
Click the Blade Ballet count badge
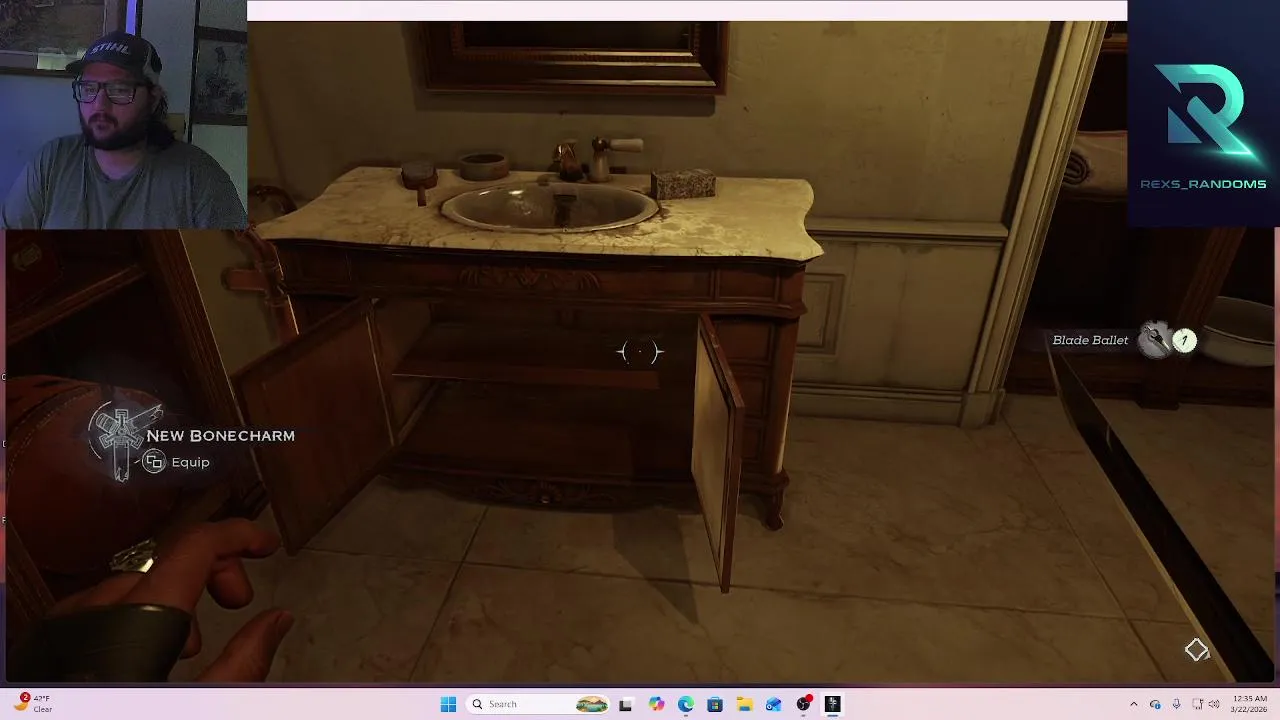tap(1184, 341)
